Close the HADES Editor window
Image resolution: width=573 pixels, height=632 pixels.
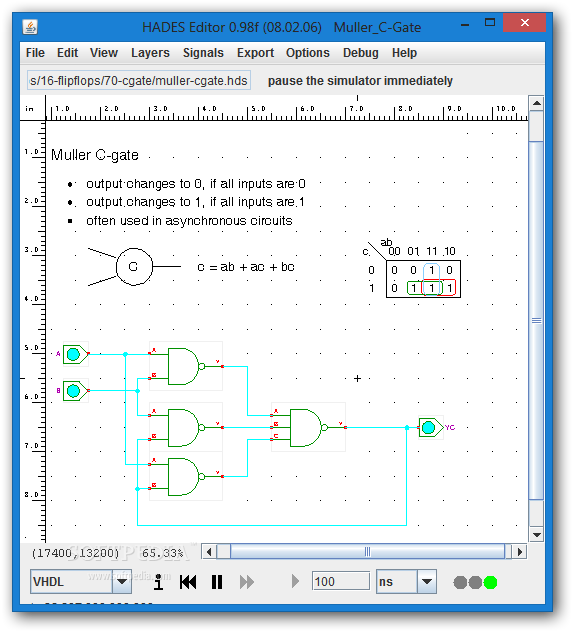tap(524, 23)
